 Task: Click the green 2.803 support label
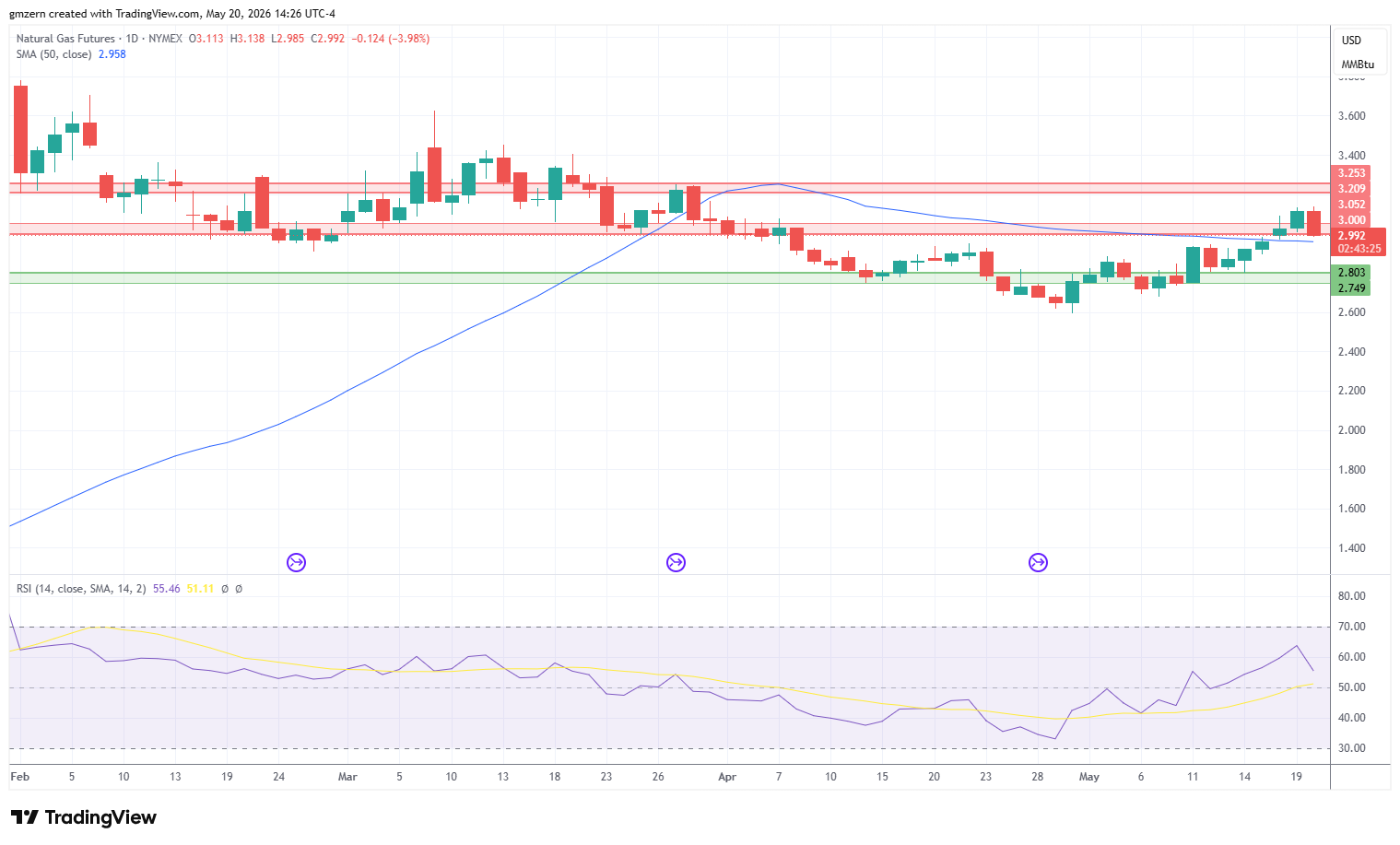click(1352, 273)
